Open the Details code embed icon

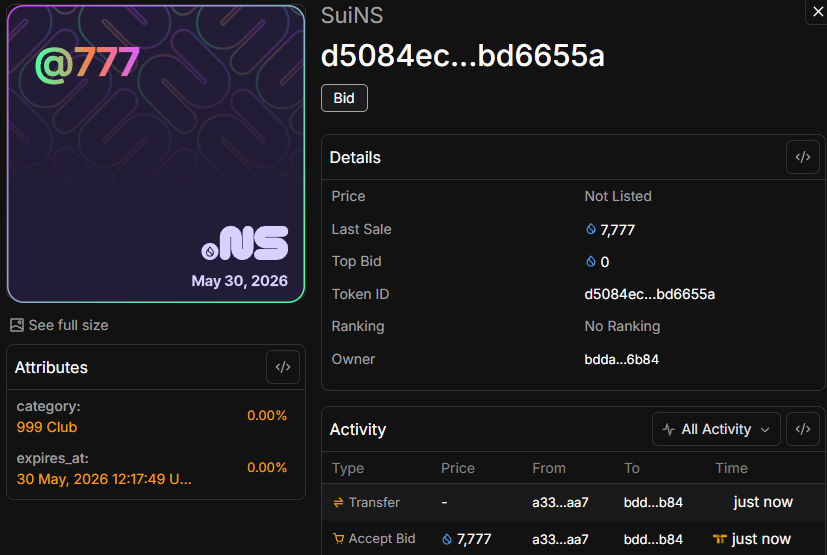802,157
